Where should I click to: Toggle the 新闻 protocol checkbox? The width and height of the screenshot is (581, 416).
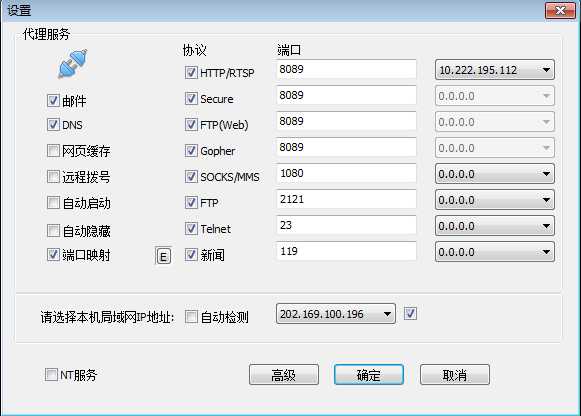(x=191, y=254)
